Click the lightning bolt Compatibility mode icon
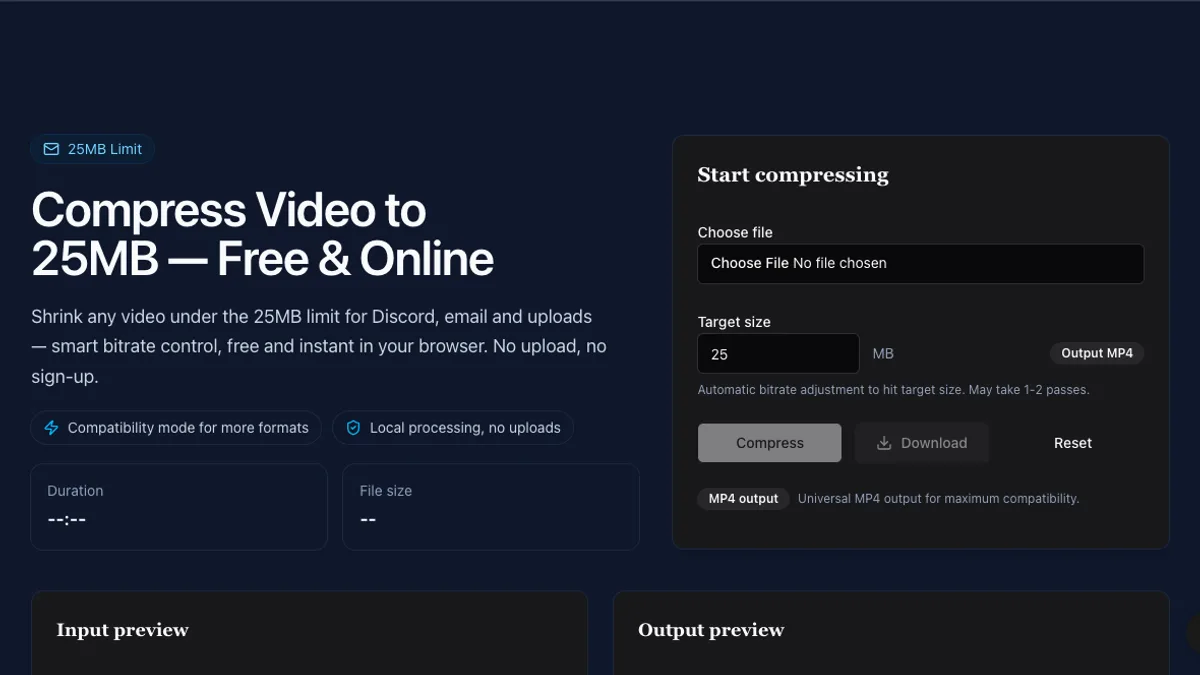 (x=51, y=428)
